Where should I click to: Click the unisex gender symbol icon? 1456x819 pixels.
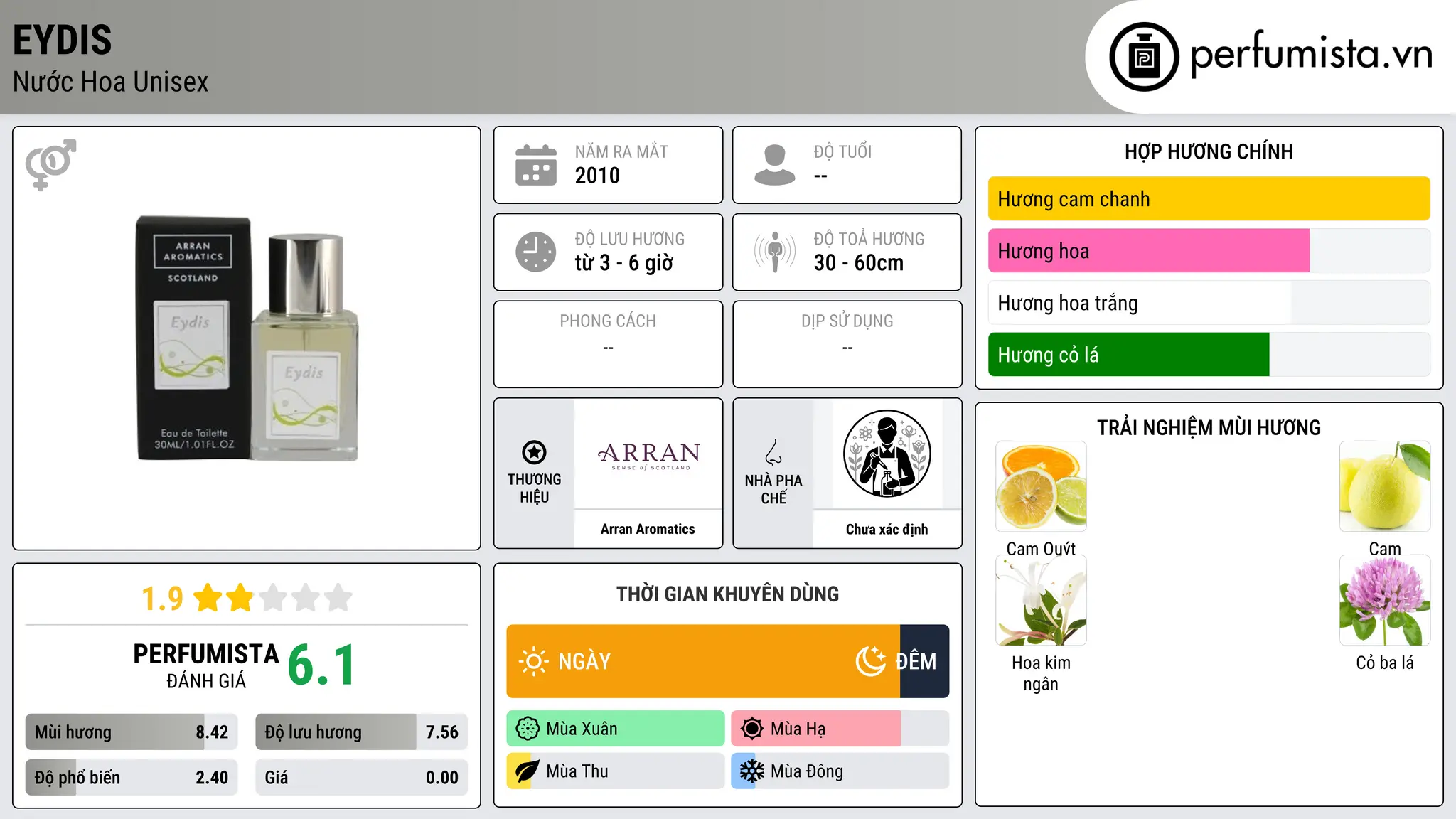pyautogui.click(x=50, y=164)
